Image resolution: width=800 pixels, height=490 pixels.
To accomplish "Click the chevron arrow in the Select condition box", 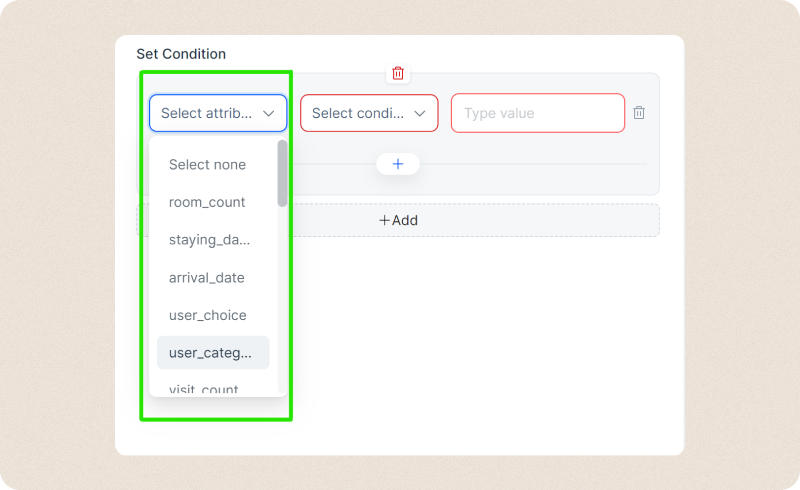I will point(420,114).
